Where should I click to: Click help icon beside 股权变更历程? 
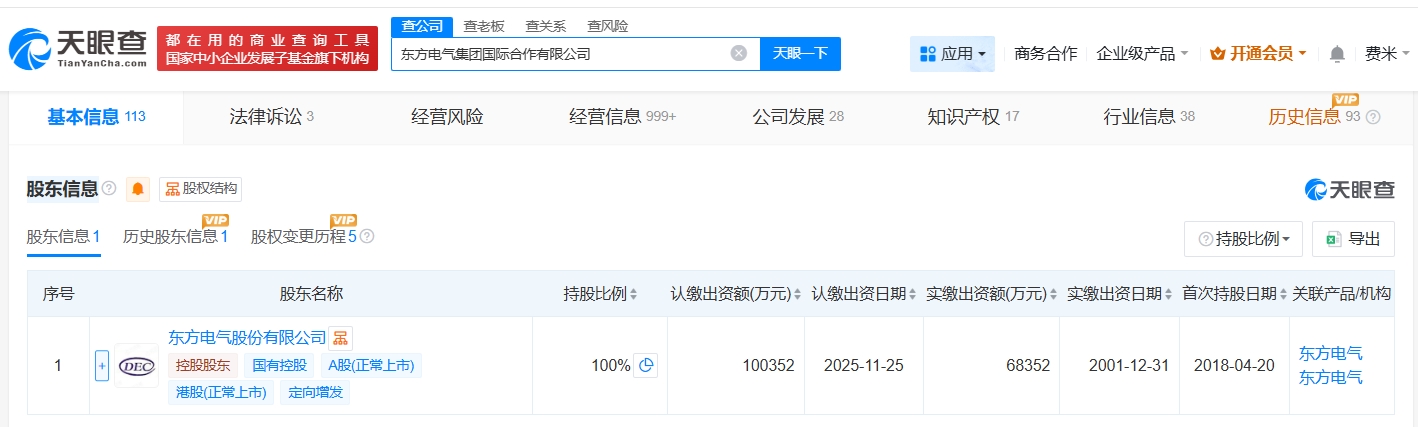pyautogui.click(x=367, y=237)
